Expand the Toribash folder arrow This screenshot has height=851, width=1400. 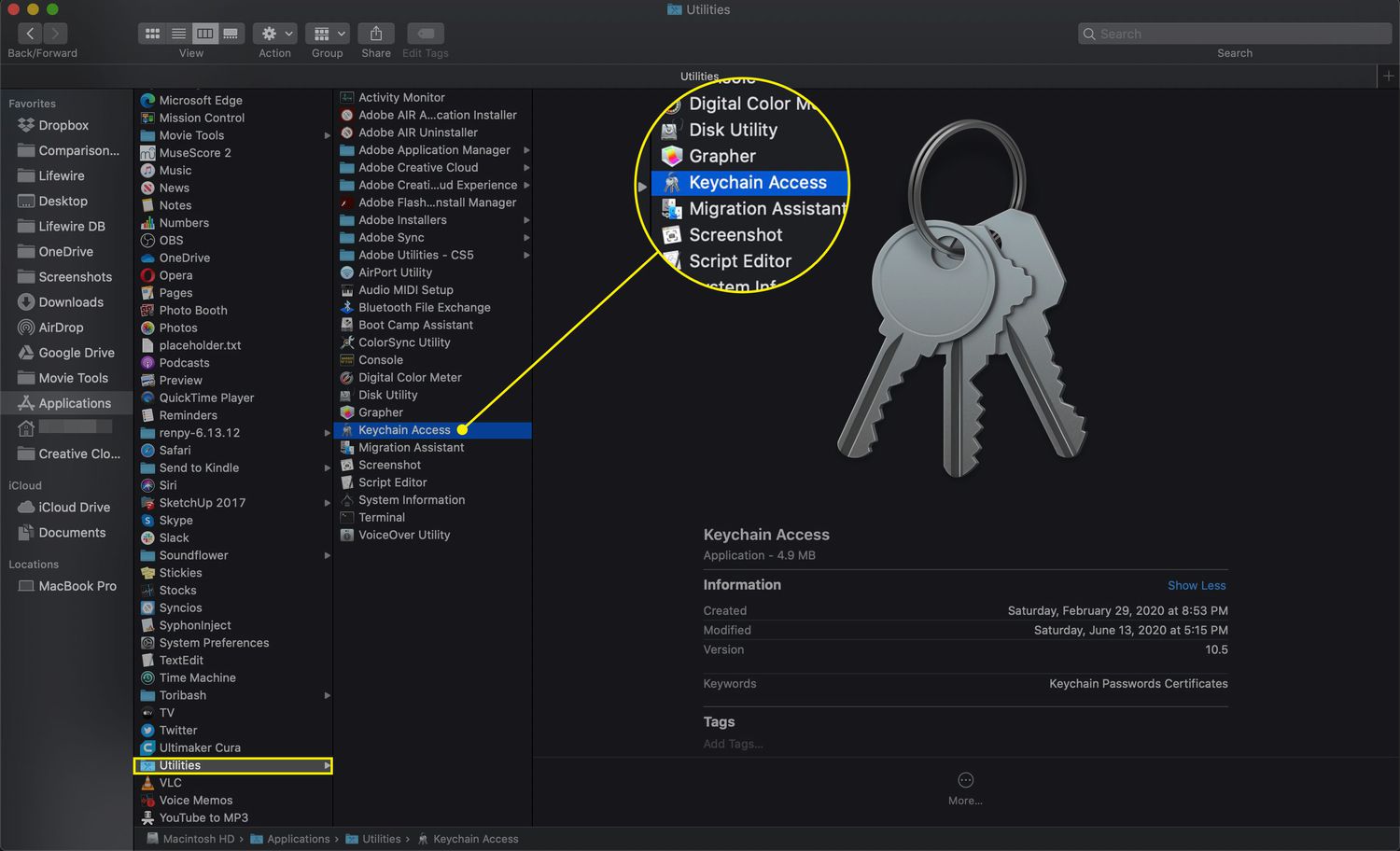click(327, 696)
